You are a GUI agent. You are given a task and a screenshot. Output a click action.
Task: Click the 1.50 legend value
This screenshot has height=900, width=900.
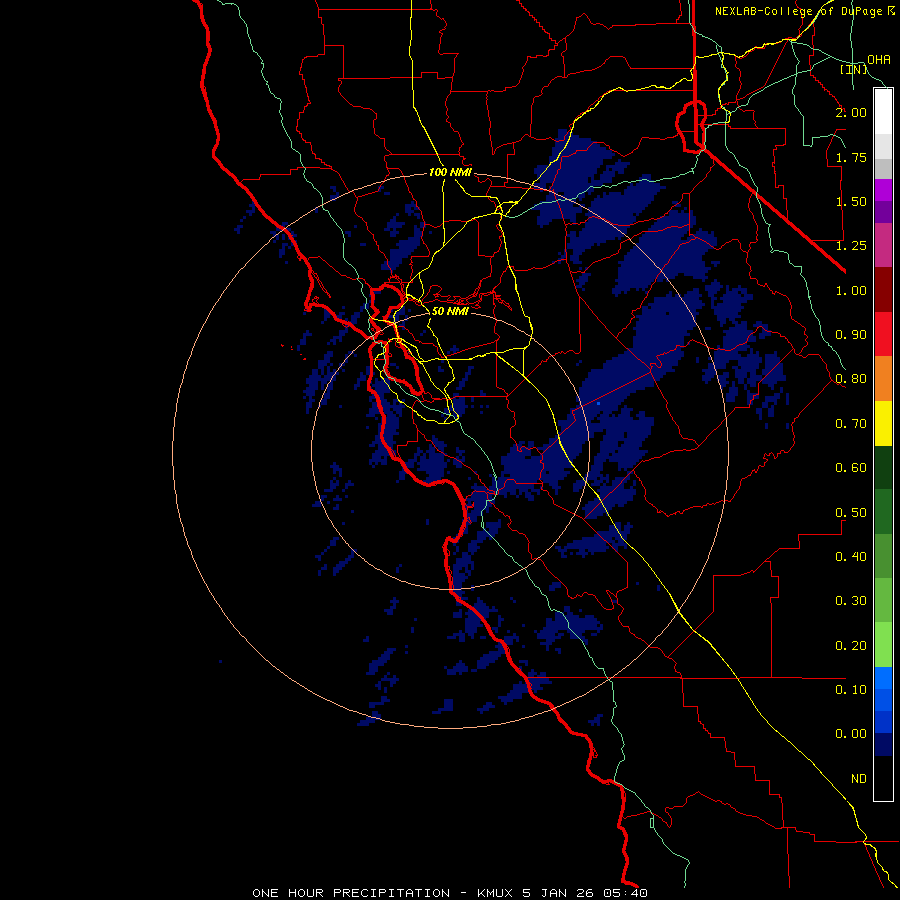point(851,201)
